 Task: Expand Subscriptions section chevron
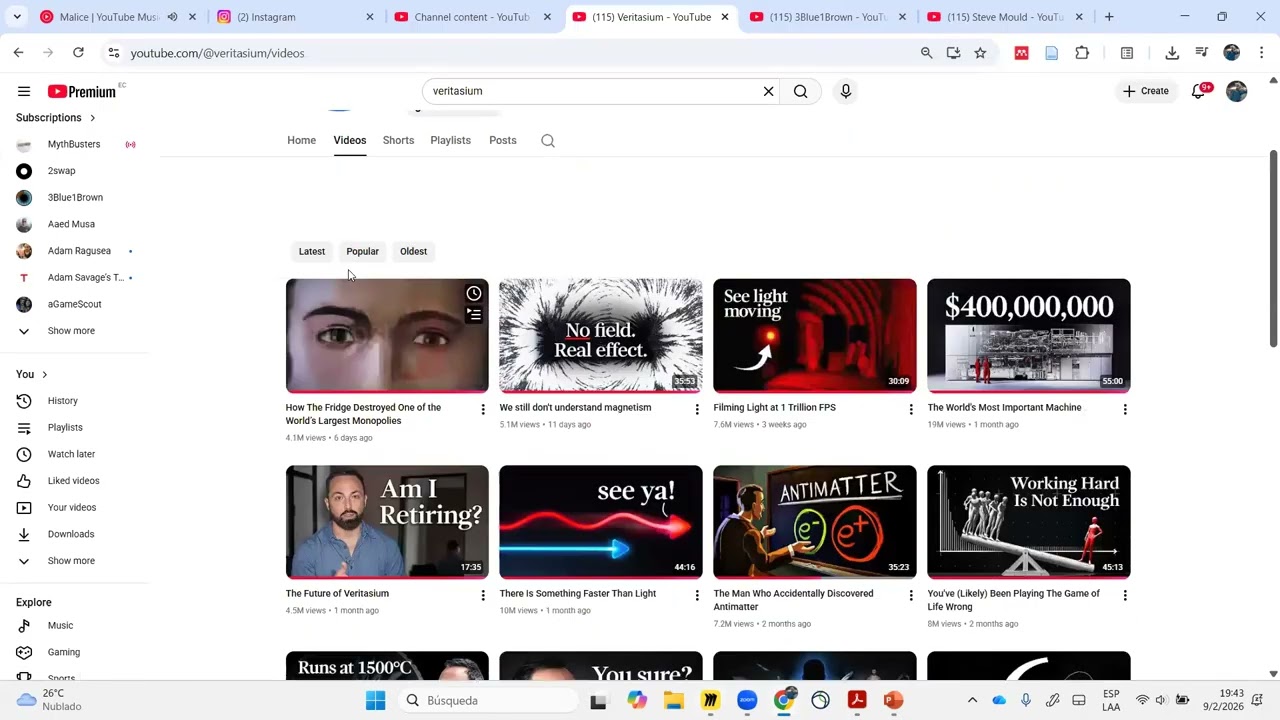point(93,118)
